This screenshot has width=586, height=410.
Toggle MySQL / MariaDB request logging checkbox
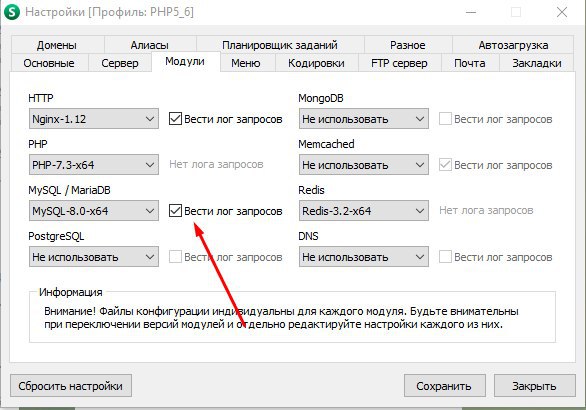click(175, 211)
